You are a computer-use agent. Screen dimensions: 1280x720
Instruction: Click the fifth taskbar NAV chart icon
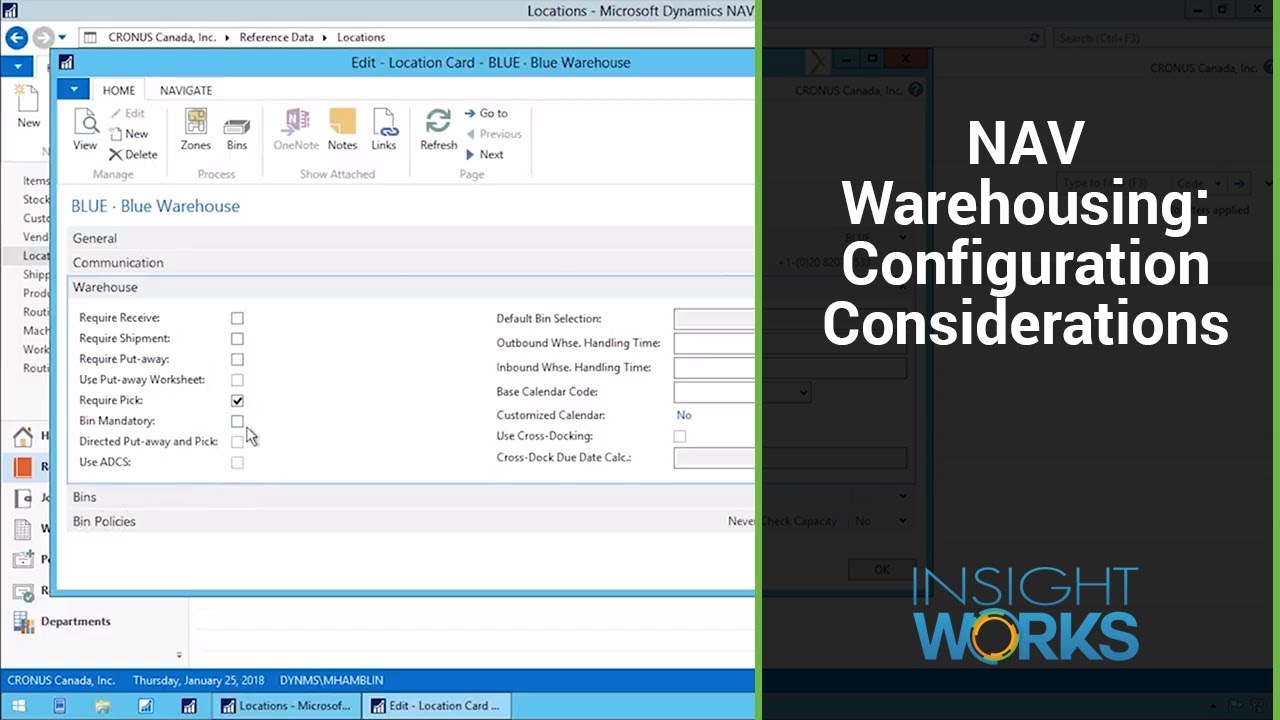pos(189,706)
